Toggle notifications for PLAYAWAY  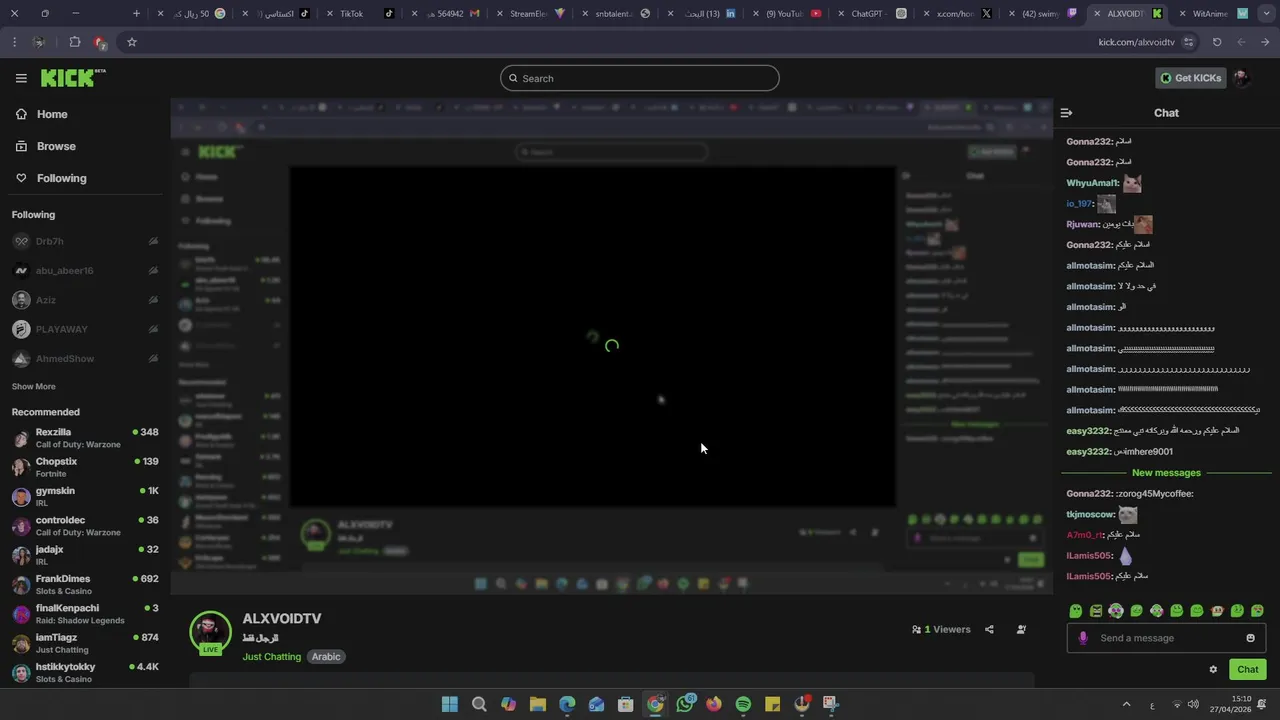[x=153, y=329]
